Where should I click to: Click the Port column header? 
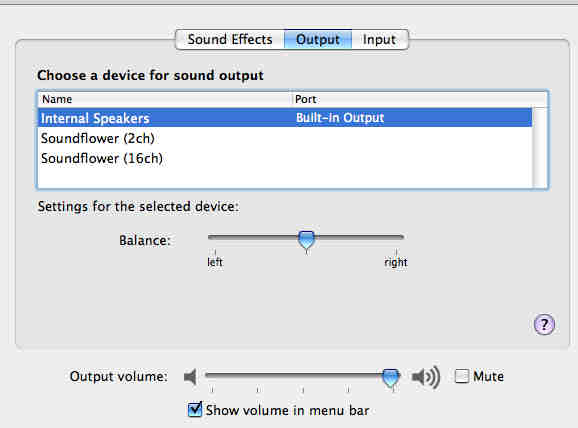pyautogui.click(x=419, y=99)
